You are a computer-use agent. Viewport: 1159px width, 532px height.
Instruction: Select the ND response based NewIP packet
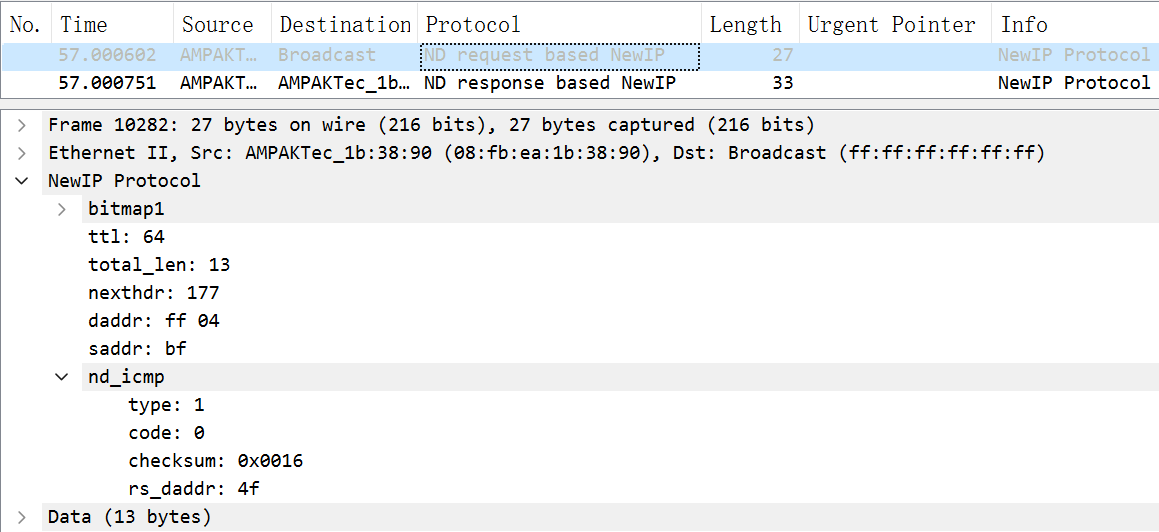click(549, 83)
